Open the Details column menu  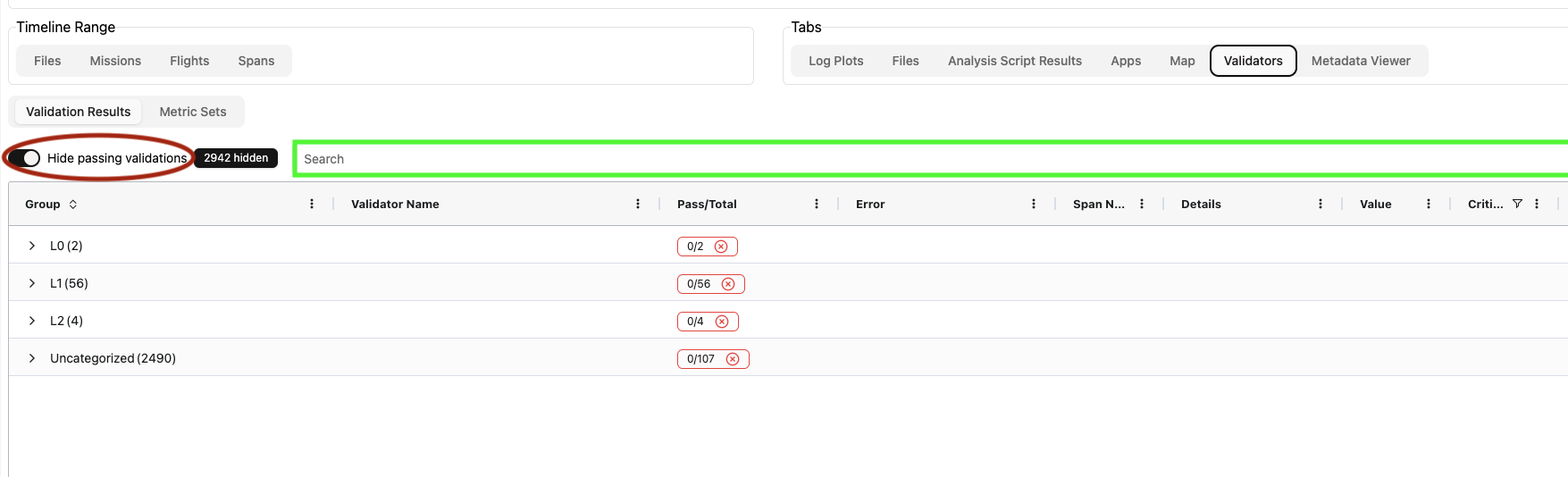(1321, 204)
